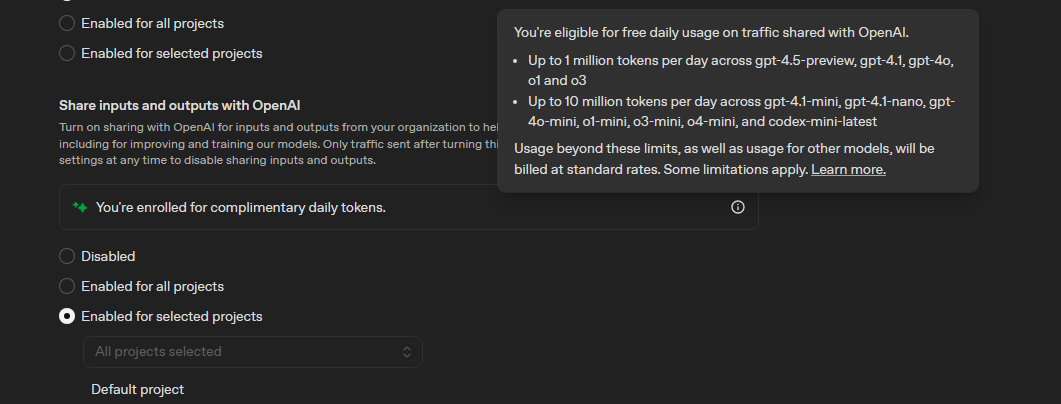This screenshot has height=404, width=1061.
Task: Click the tooltip bullet about 10 million tokens
Action: (741, 112)
